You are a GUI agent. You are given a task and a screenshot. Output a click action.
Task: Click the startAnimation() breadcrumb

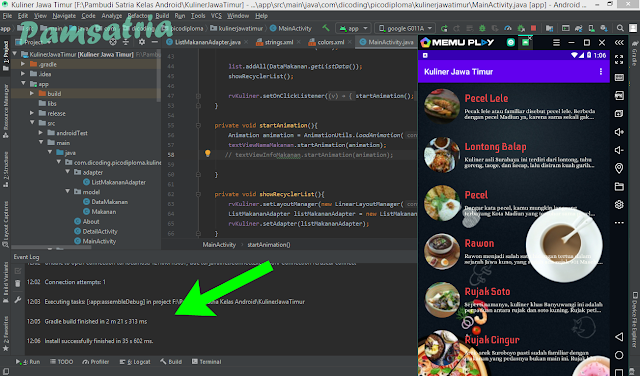tap(269, 245)
